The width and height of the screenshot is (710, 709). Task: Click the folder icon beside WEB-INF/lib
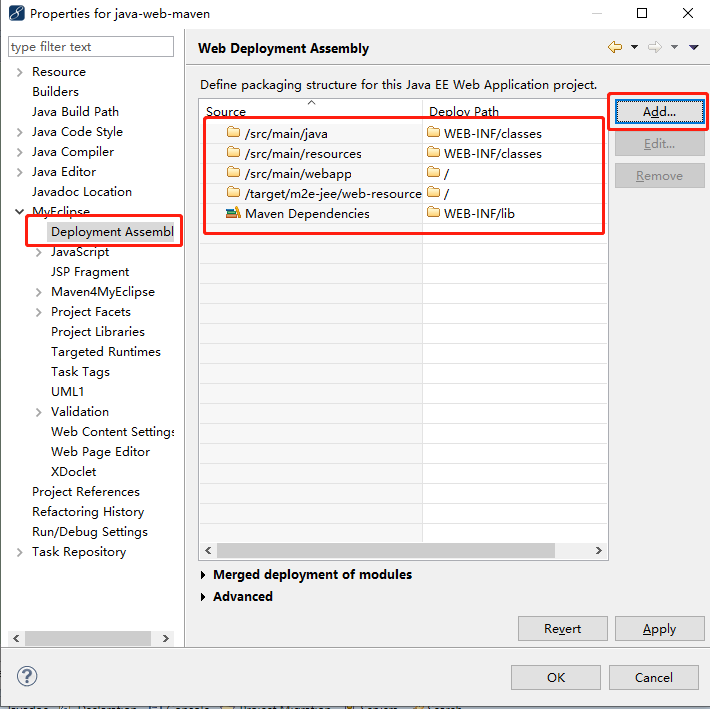coord(433,213)
